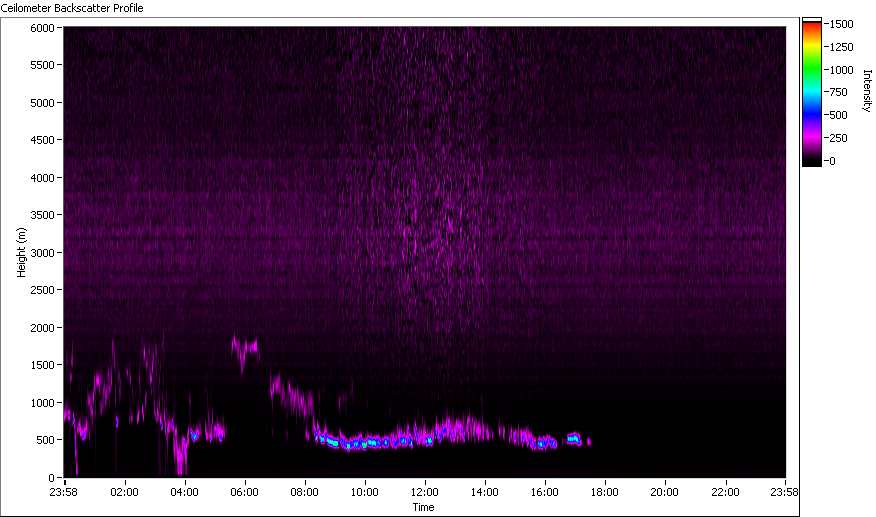Click the 3500 height tick label

point(42,215)
